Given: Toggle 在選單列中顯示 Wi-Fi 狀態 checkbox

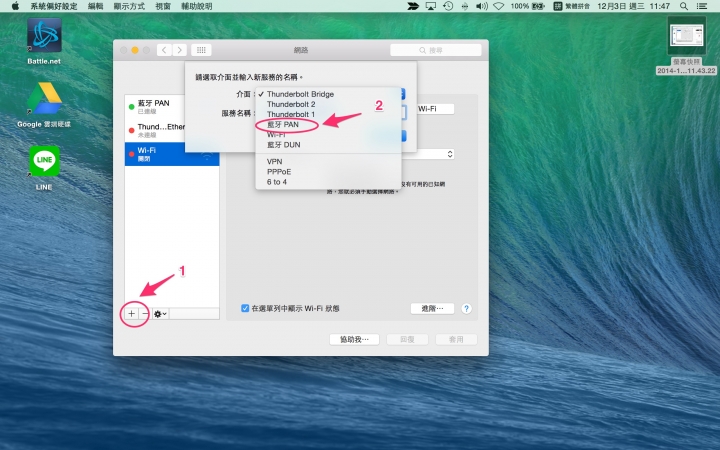Looking at the screenshot, I should click(245, 308).
